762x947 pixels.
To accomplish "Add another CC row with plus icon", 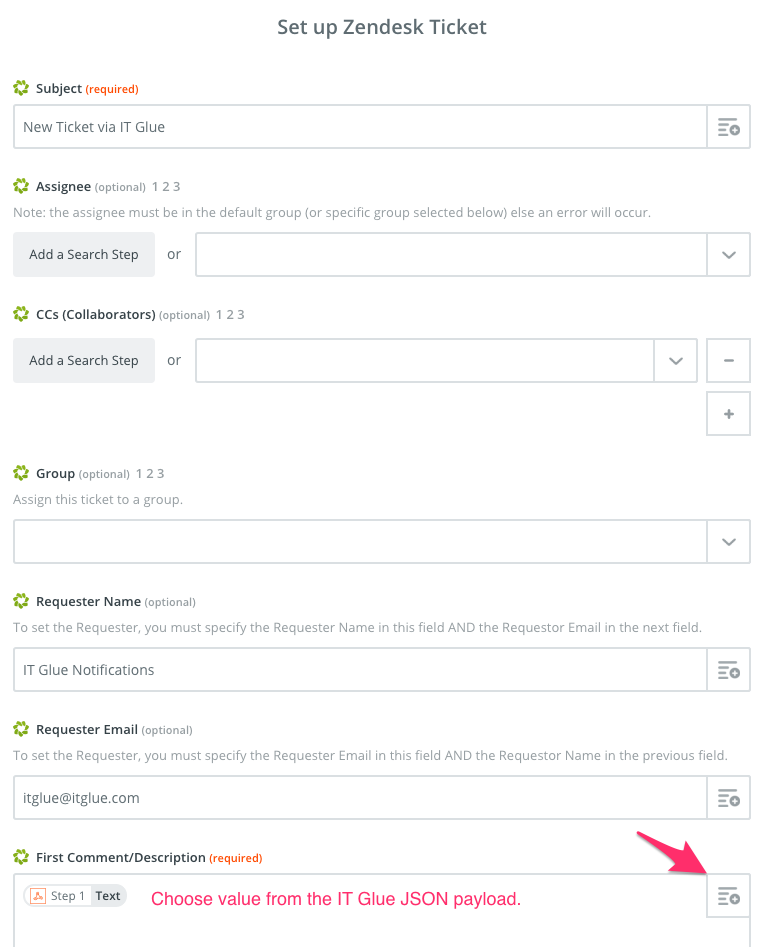I will tap(728, 414).
